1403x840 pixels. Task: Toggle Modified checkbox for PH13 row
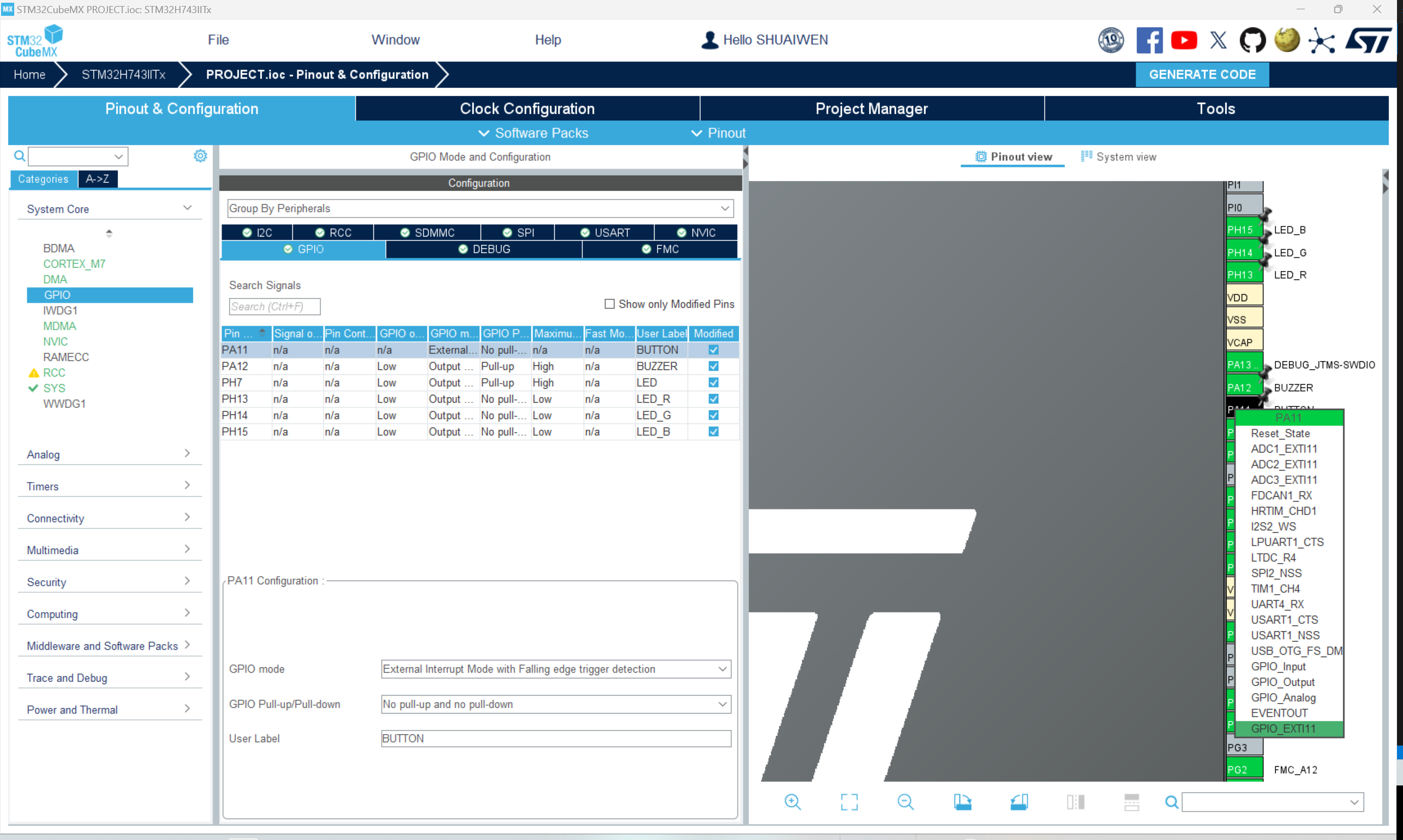713,399
